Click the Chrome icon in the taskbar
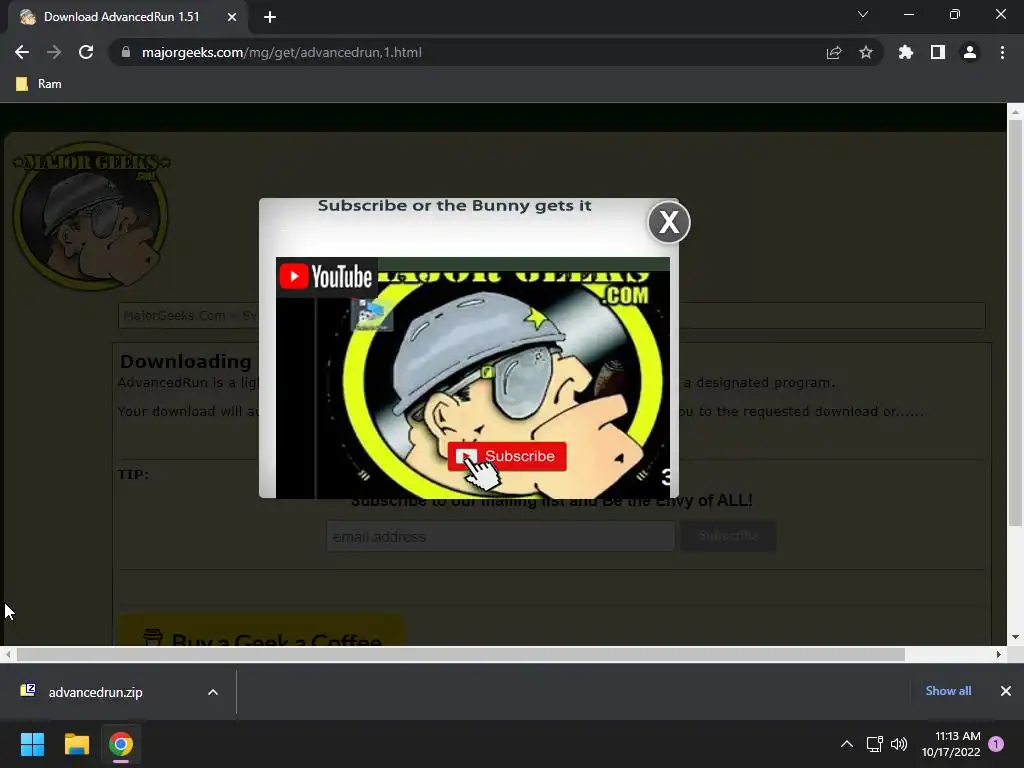This screenshot has width=1024, height=768. 121,744
